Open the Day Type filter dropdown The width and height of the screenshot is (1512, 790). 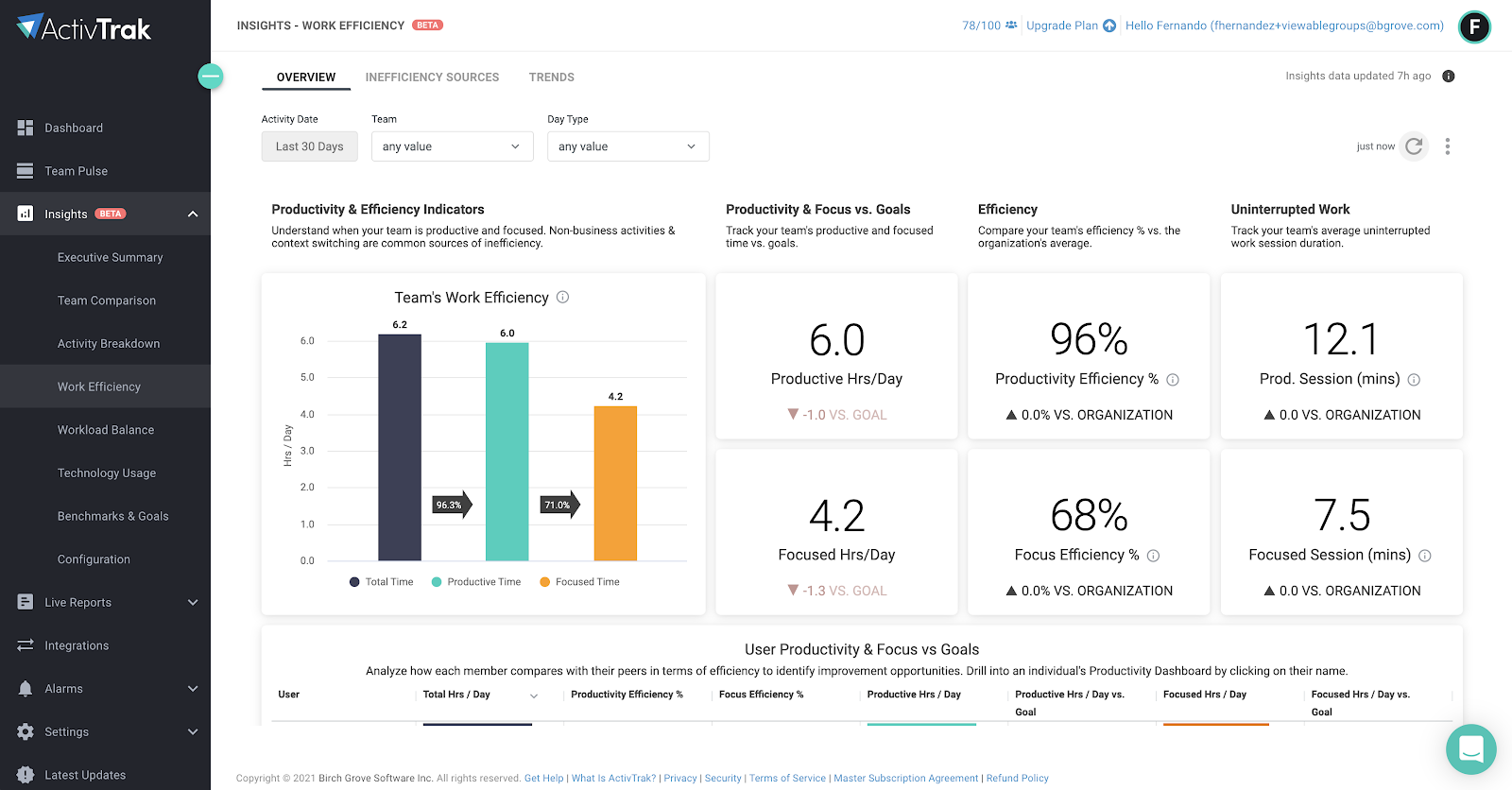pos(628,146)
